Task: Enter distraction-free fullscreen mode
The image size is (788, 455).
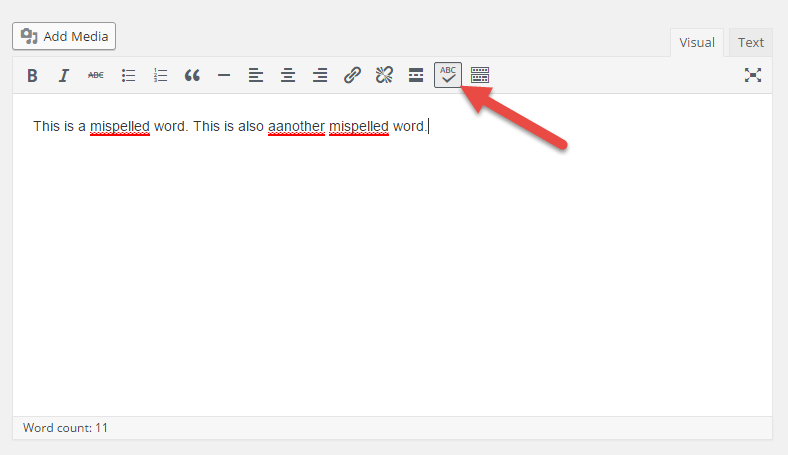Action: (x=753, y=75)
